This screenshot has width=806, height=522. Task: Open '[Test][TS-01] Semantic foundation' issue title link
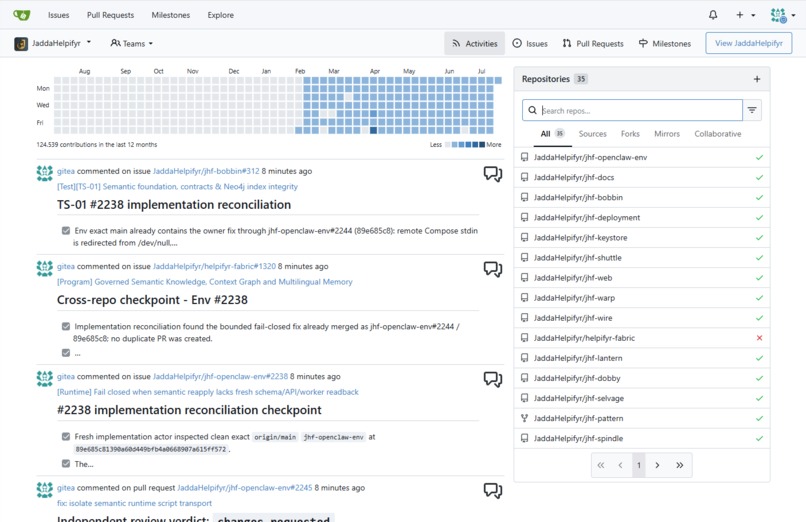(177, 187)
